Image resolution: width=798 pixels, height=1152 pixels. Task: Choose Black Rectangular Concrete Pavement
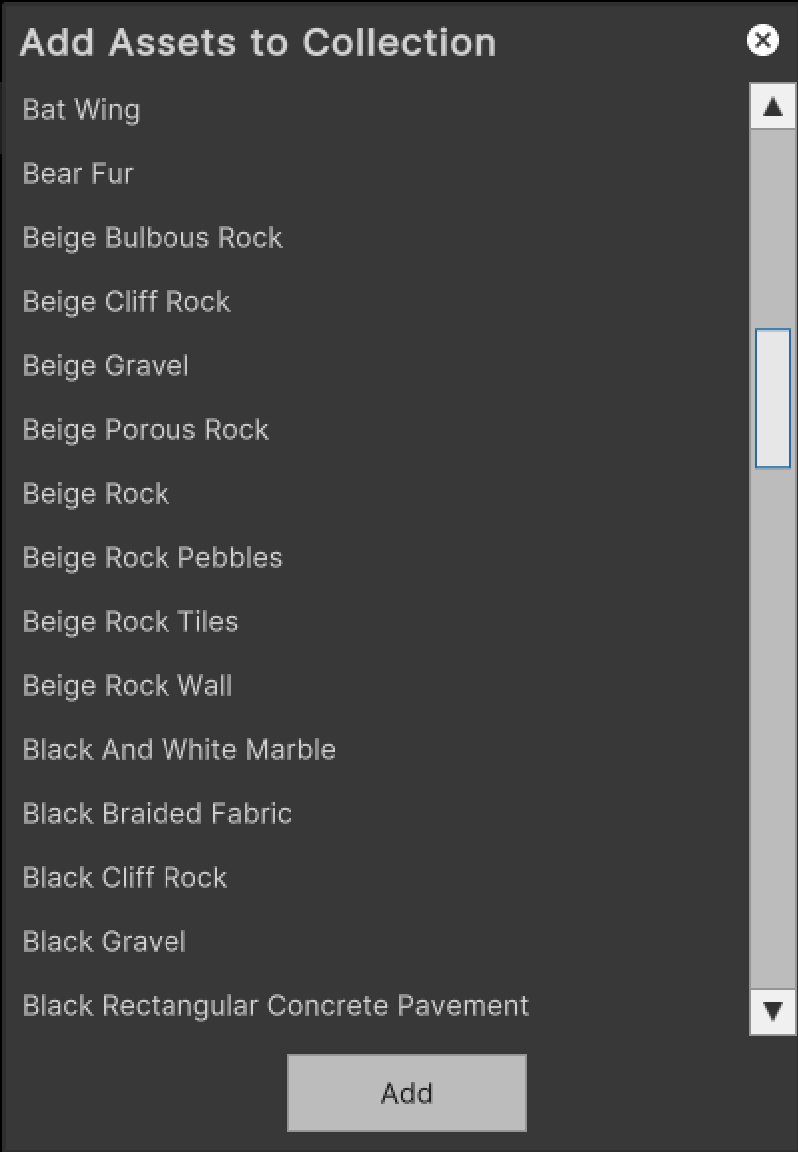pos(275,1006)
